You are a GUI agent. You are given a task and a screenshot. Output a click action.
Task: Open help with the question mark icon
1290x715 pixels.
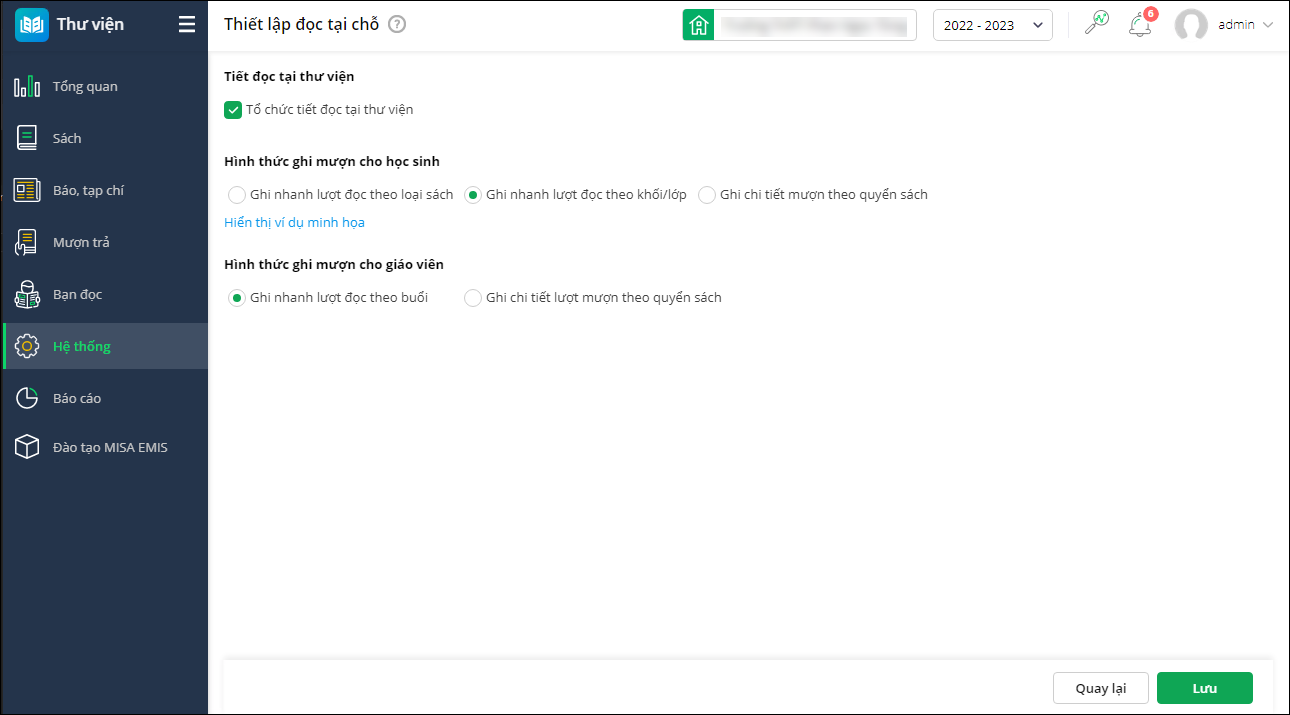pos(397,25)
